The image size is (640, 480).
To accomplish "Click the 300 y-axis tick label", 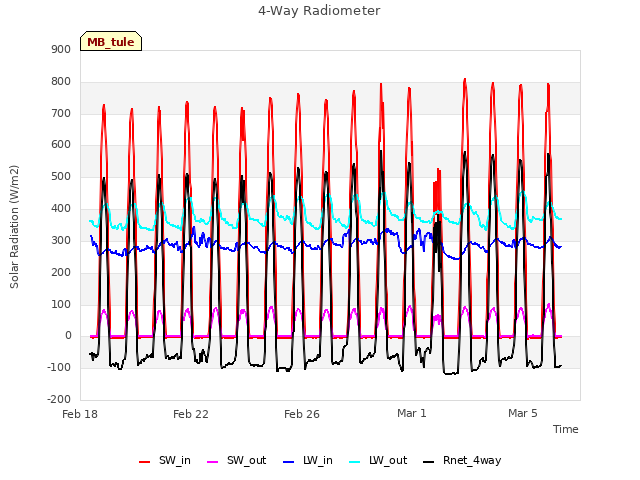I will (61, 240).
